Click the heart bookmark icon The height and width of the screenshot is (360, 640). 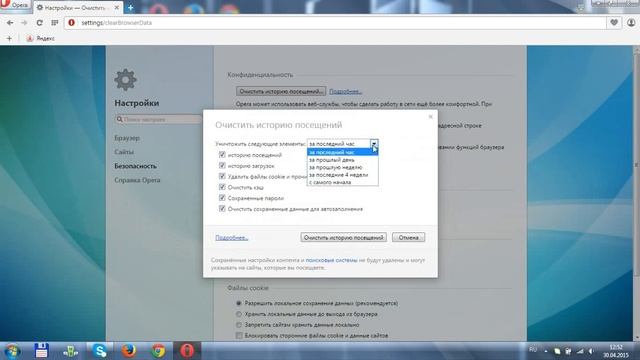[614, 23]
